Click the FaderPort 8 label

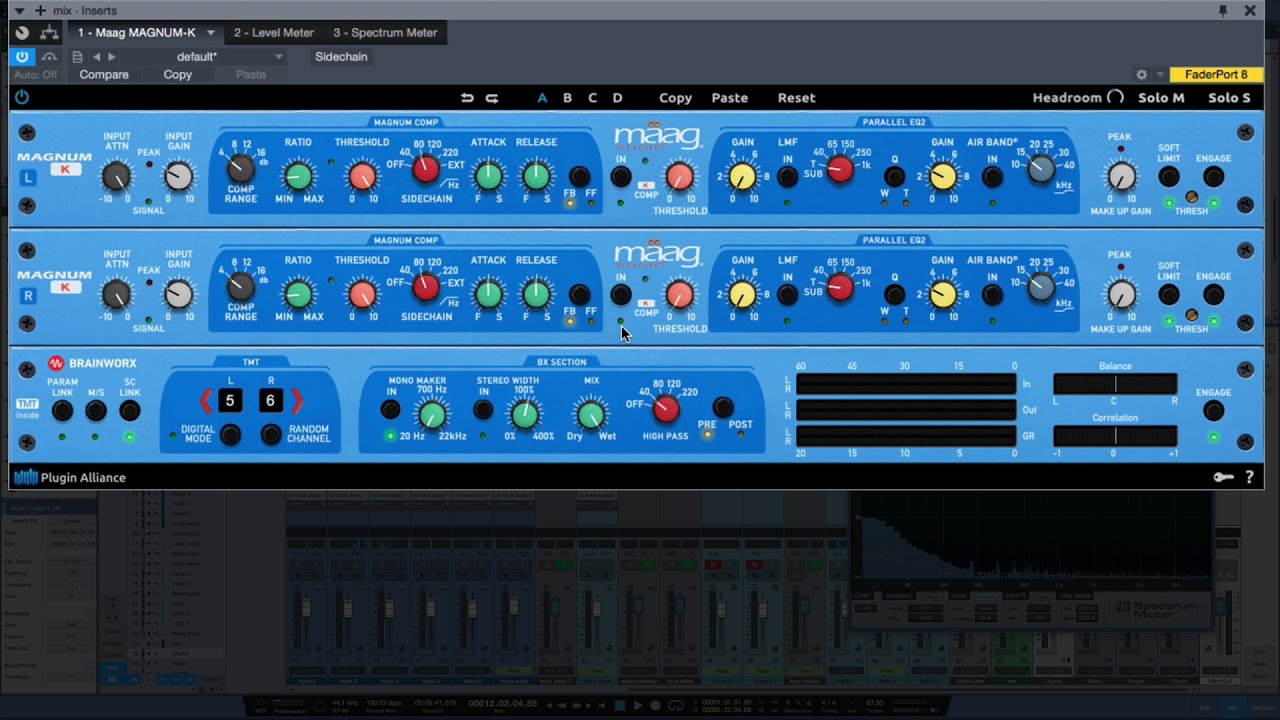pos(1216,75)
